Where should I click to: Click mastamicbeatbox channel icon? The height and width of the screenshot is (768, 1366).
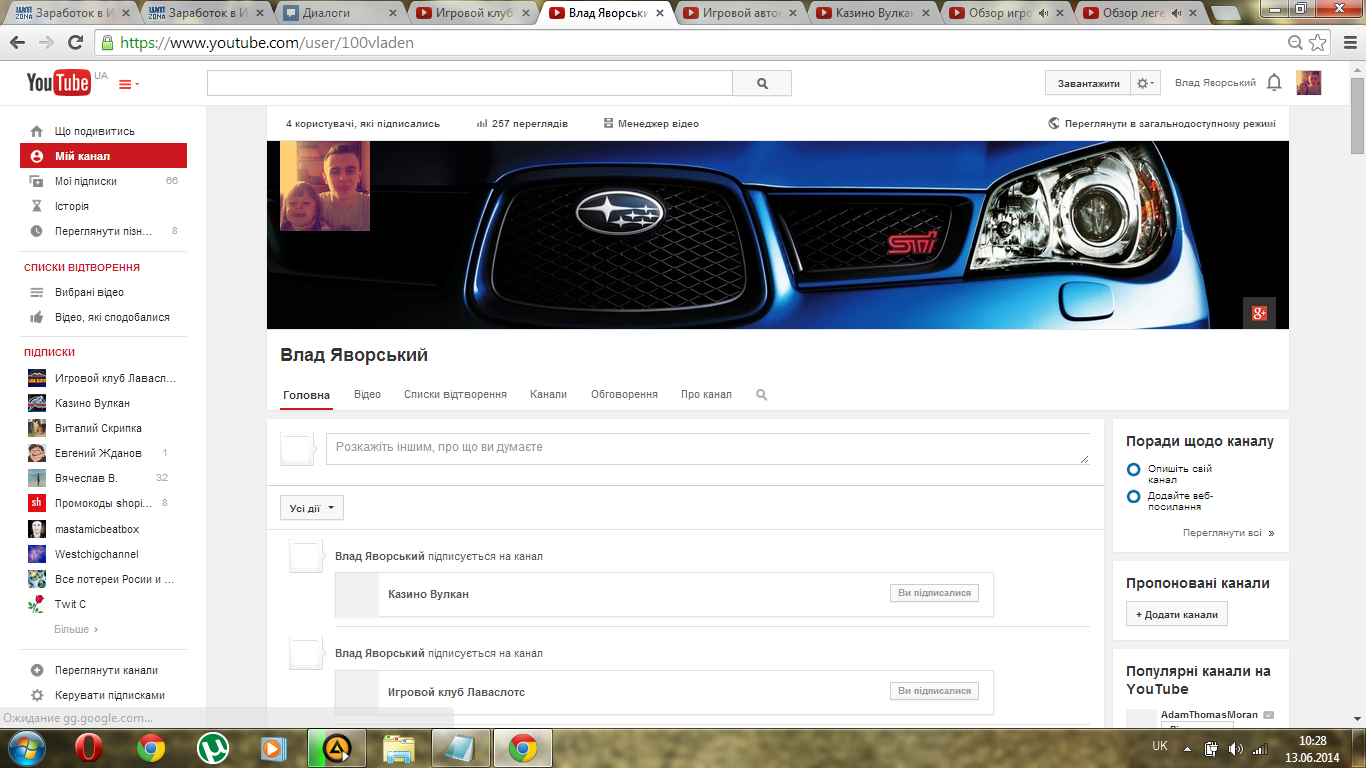pyautogui.click(x=36, y=529)
